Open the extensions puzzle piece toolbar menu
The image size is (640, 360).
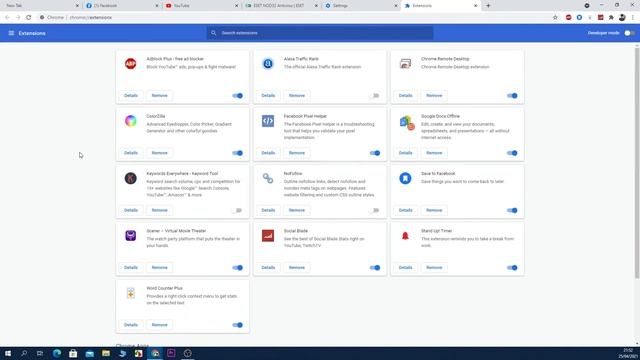pyautogui.click(x=611, y=18)
